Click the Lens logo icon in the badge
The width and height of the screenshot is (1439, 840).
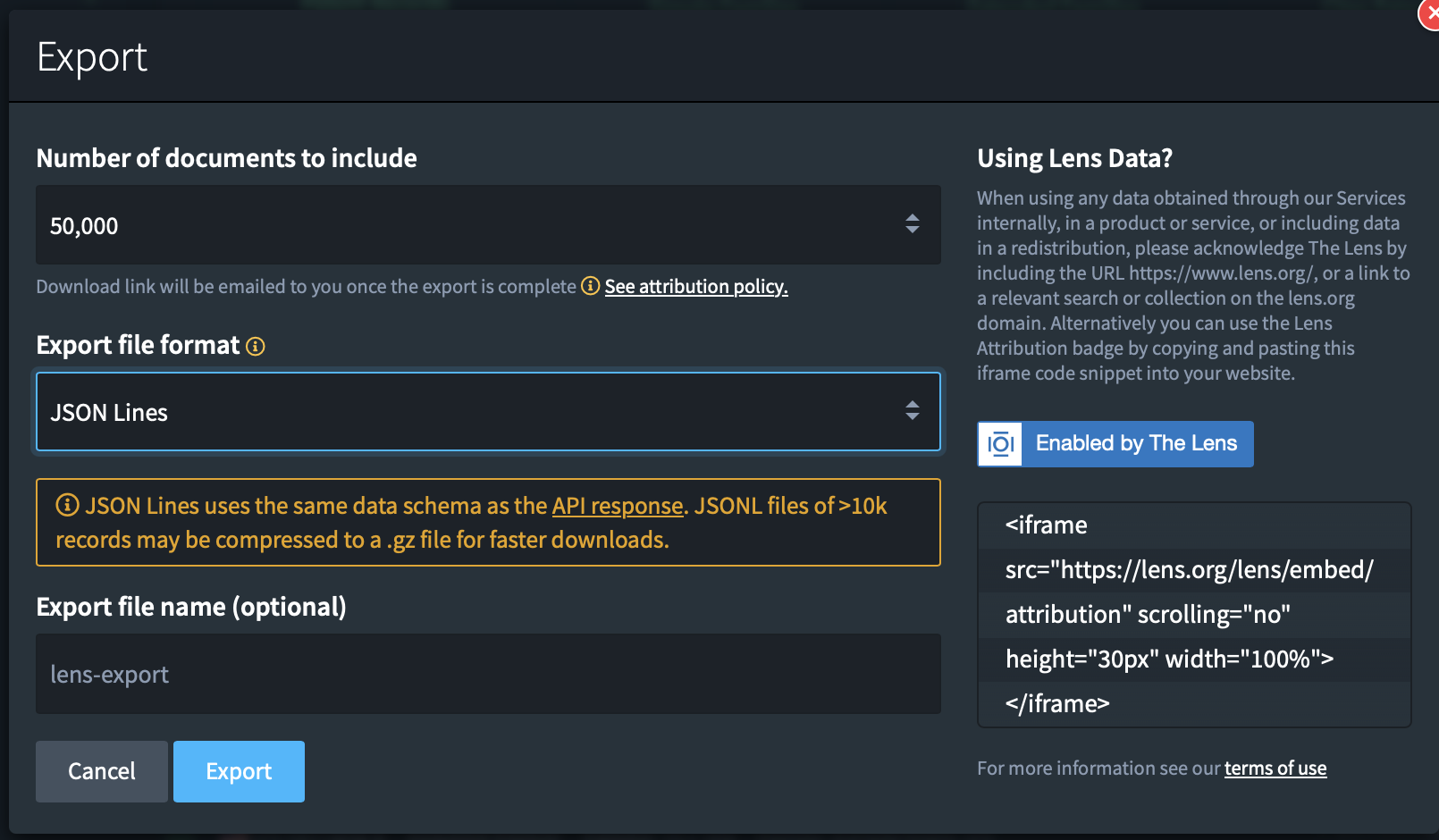[1000, 444]
